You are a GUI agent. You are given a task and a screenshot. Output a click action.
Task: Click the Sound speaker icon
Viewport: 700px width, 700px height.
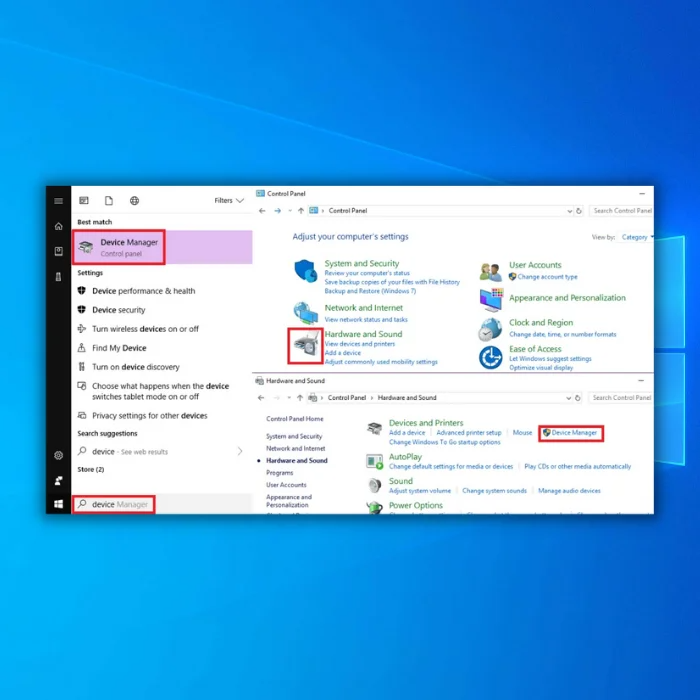[375, 485]
